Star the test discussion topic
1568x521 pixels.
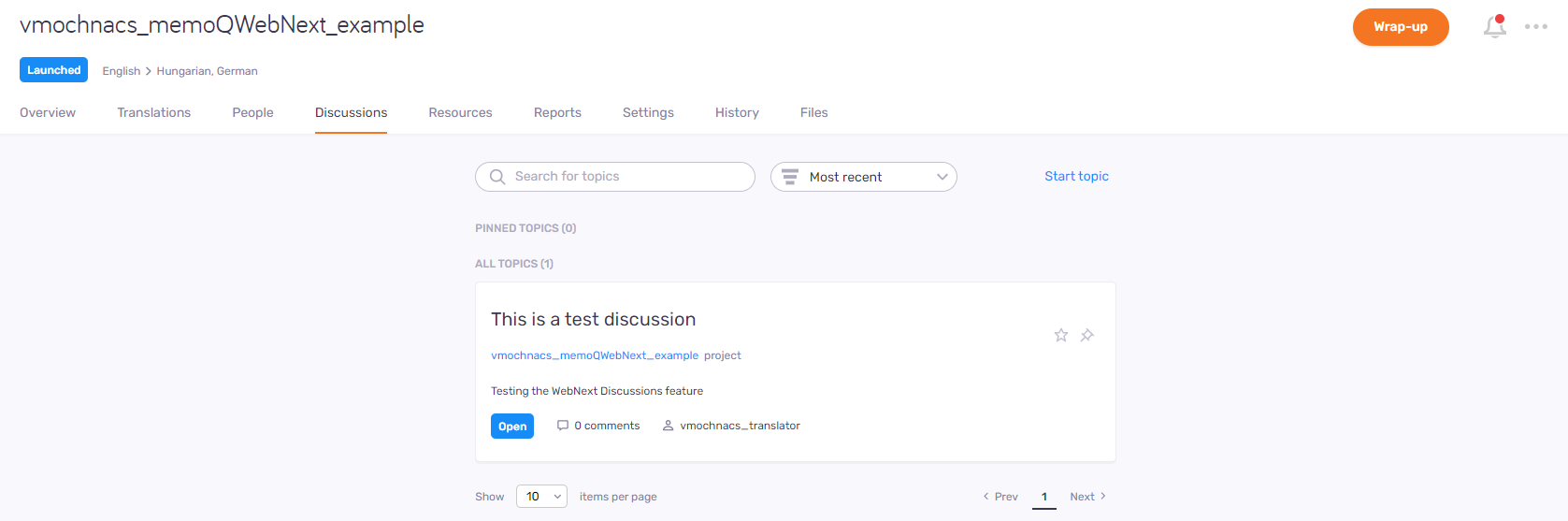point(1061,335)
